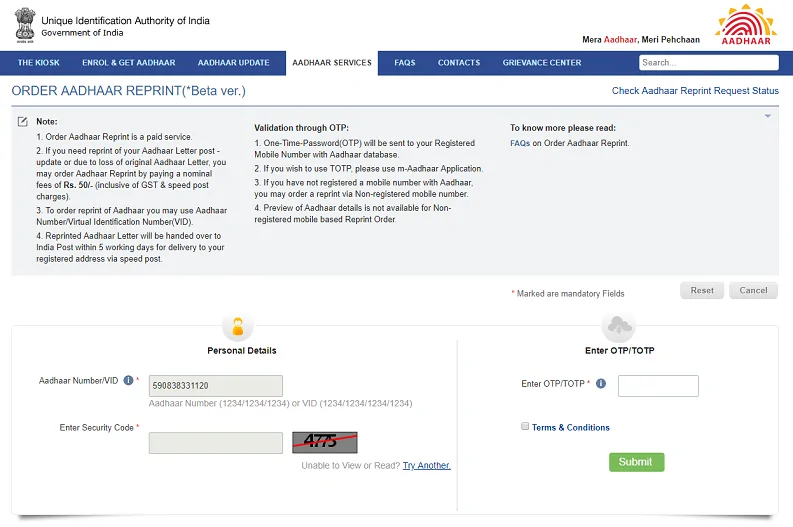Open the Terms & Conditions link

coord(570,427)
